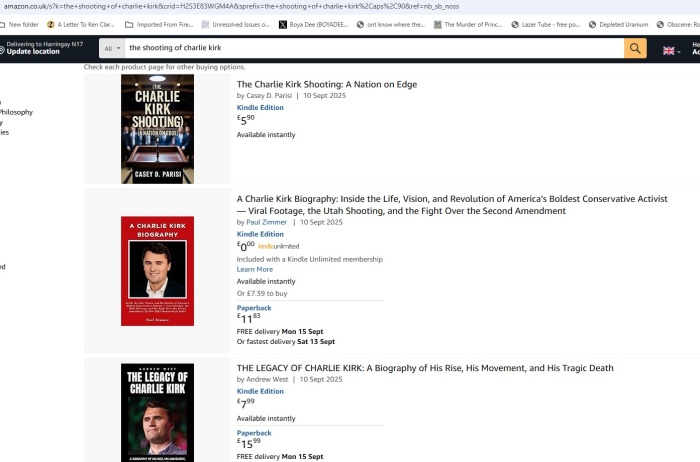Open the New folder bookmark
700x462 pixels.
coord(19,25)
